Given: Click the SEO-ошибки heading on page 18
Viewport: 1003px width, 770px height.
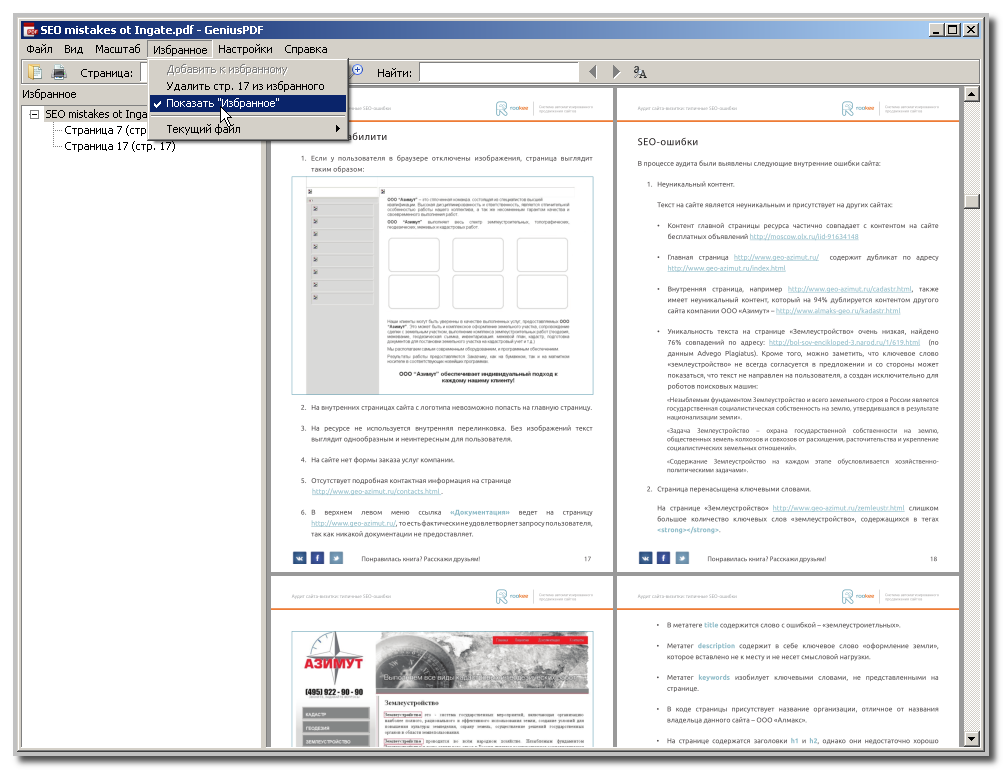Looking at the screenshot, I should [x=667, y=142].
